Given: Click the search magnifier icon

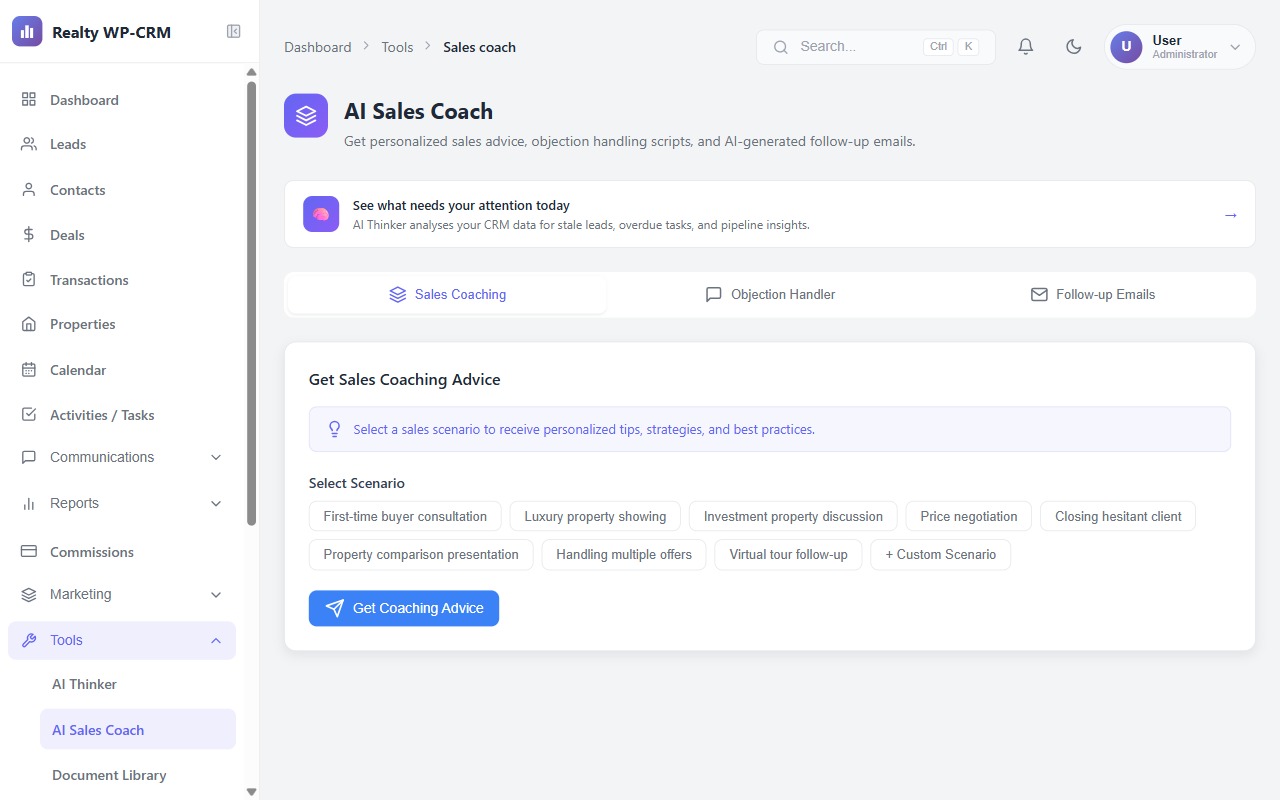Looking at the screenshot, I should coord(782,47).
